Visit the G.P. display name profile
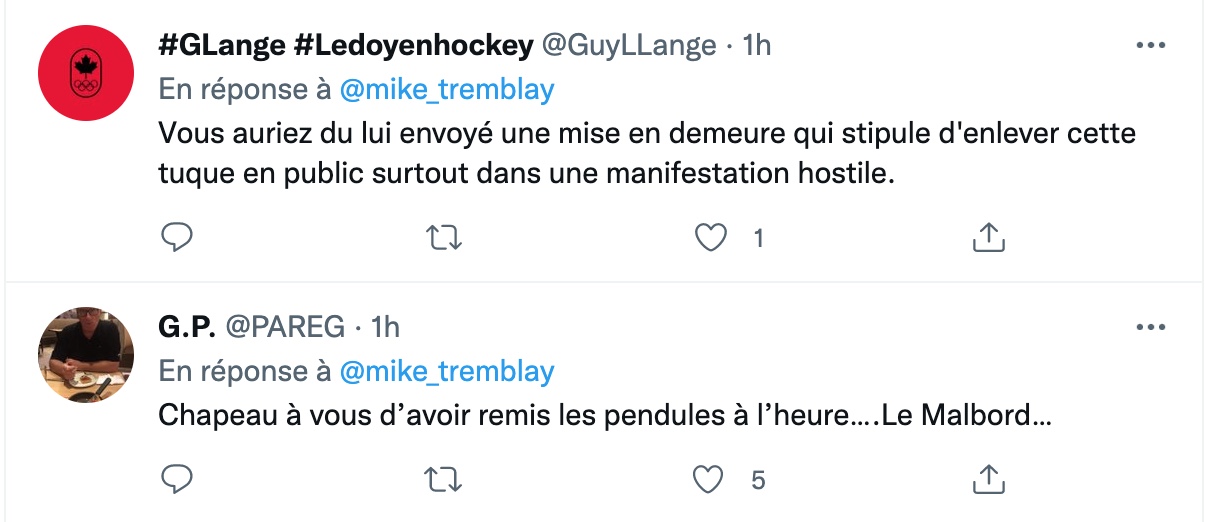 (187, 326)
